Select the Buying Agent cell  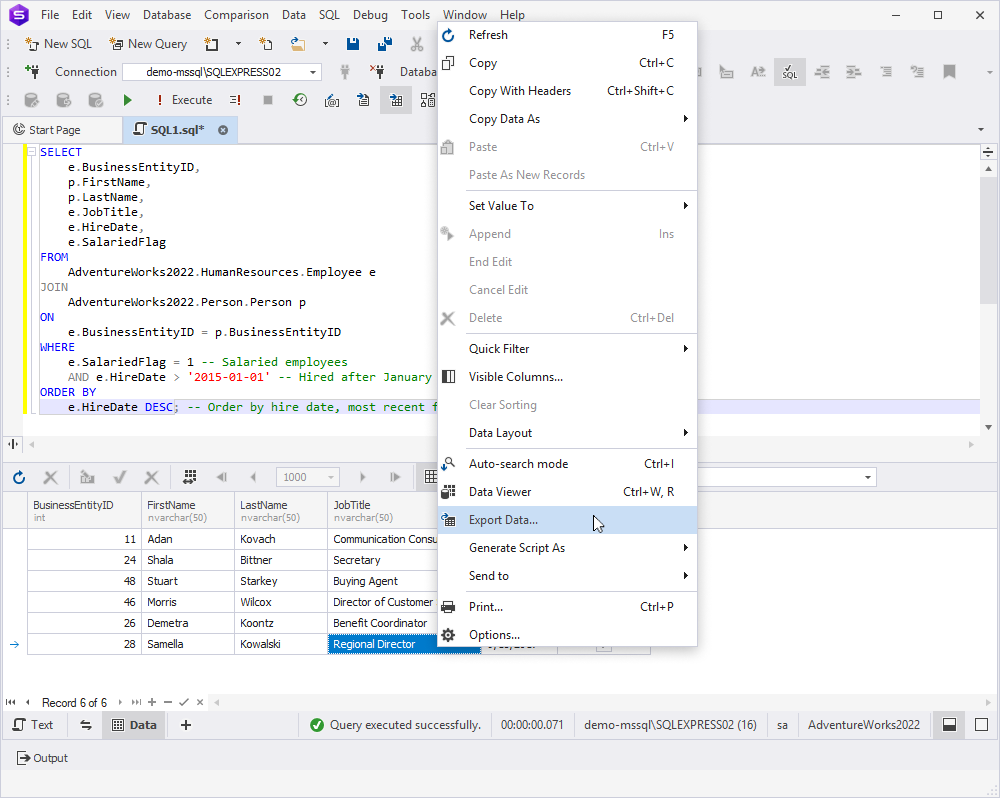383,581
